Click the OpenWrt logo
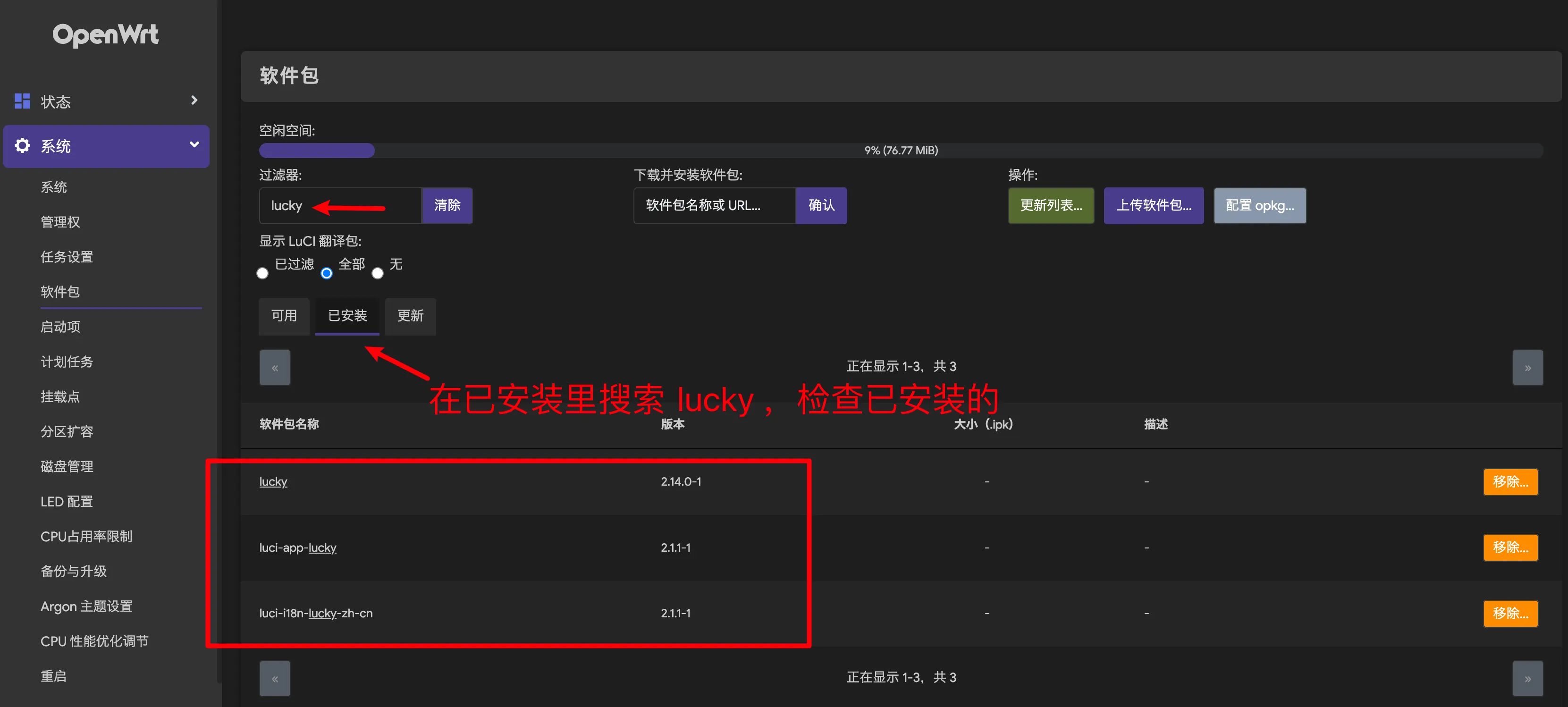The width and height of the screenshot is (1568, 707). tap(105, 34)
